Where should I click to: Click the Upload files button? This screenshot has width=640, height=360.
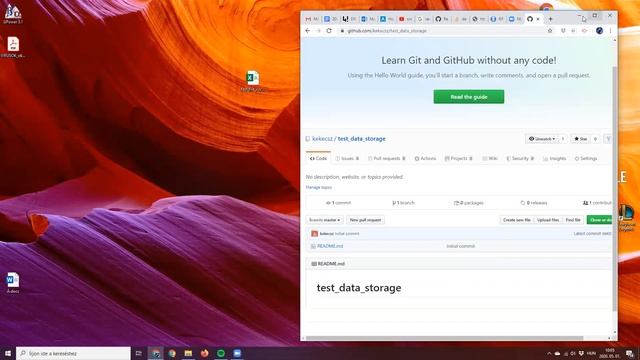(548, 220)
